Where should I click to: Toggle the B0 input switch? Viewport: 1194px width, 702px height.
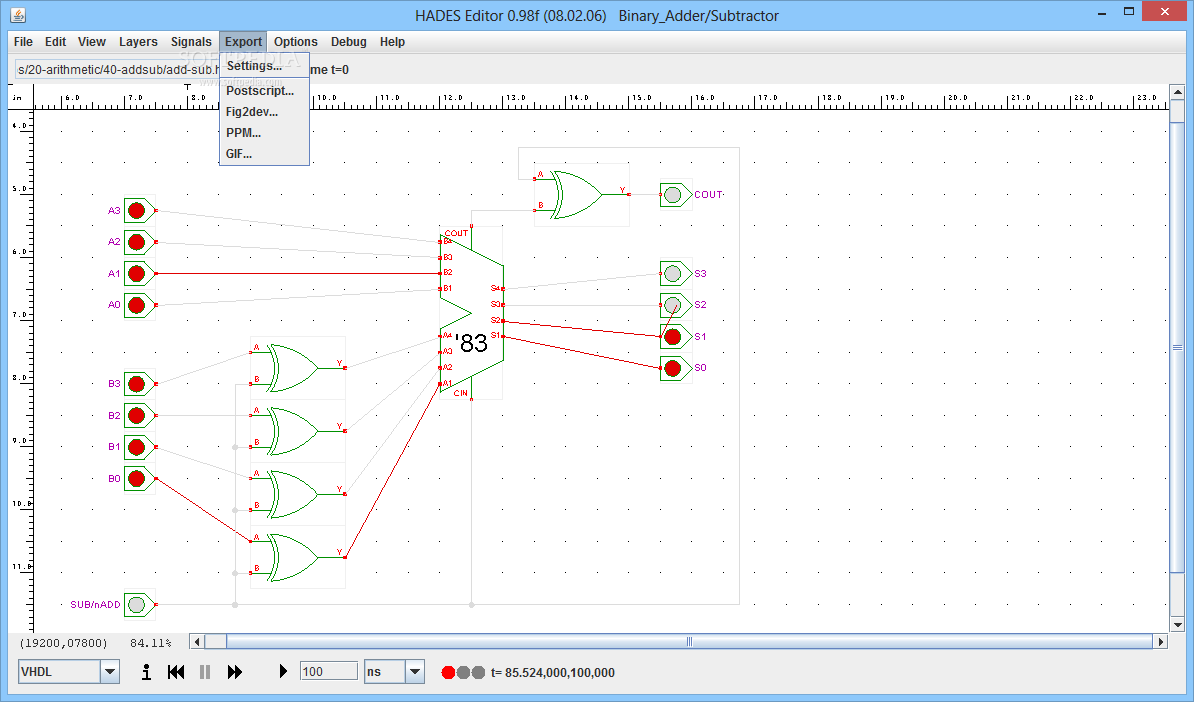(x=136, y=479)
